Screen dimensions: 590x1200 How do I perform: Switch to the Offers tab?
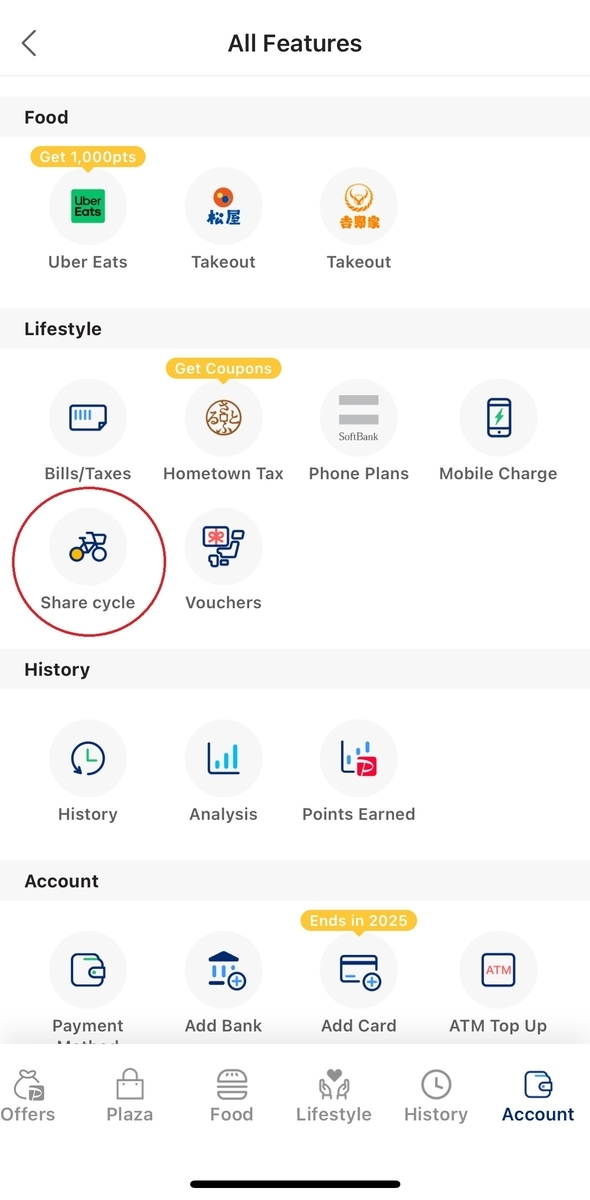click(28, 1096)
